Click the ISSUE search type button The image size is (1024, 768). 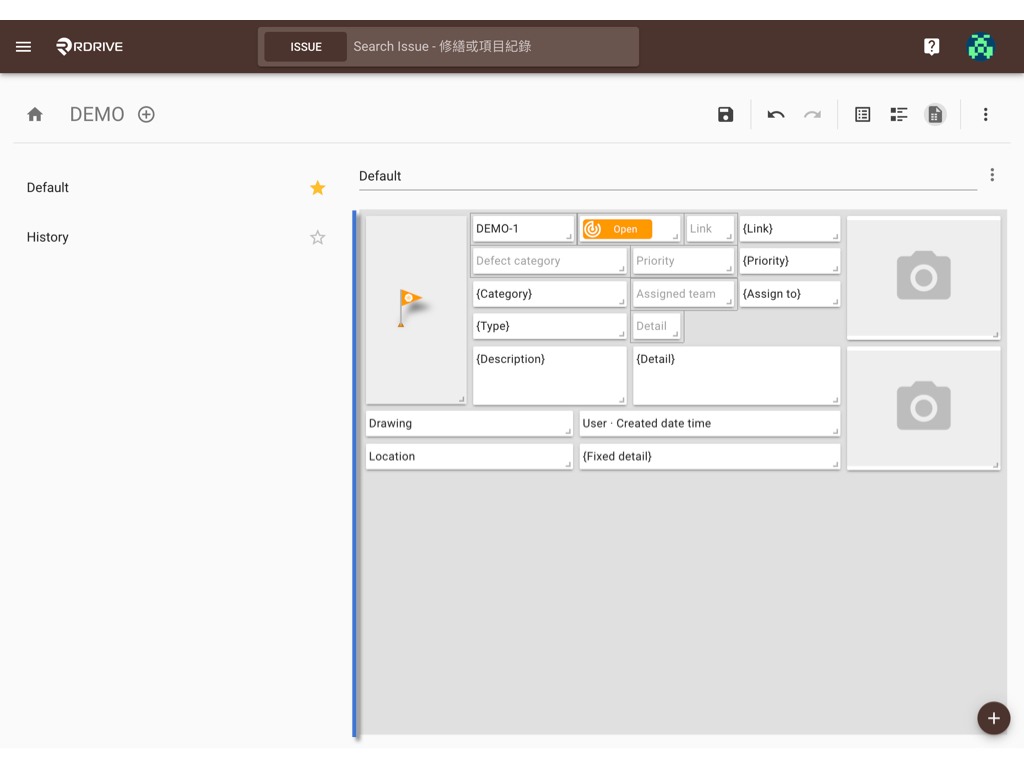(x=306, y=47)
